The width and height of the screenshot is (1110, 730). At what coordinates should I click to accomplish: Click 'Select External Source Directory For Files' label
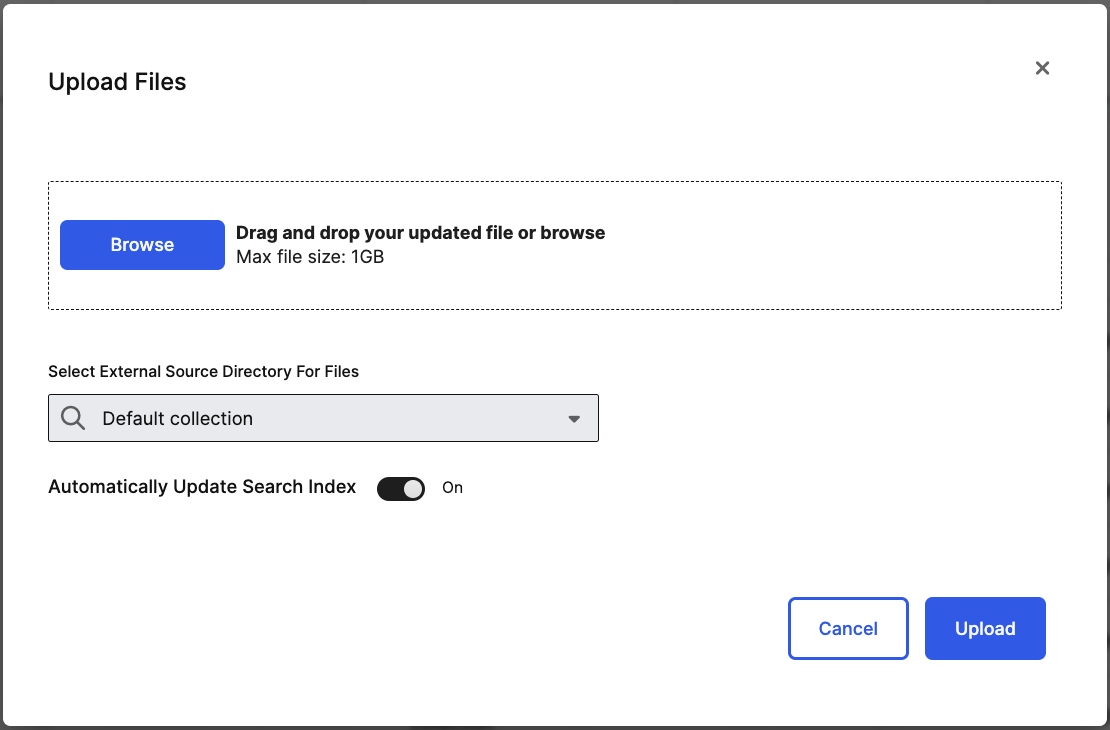[203, 371]
